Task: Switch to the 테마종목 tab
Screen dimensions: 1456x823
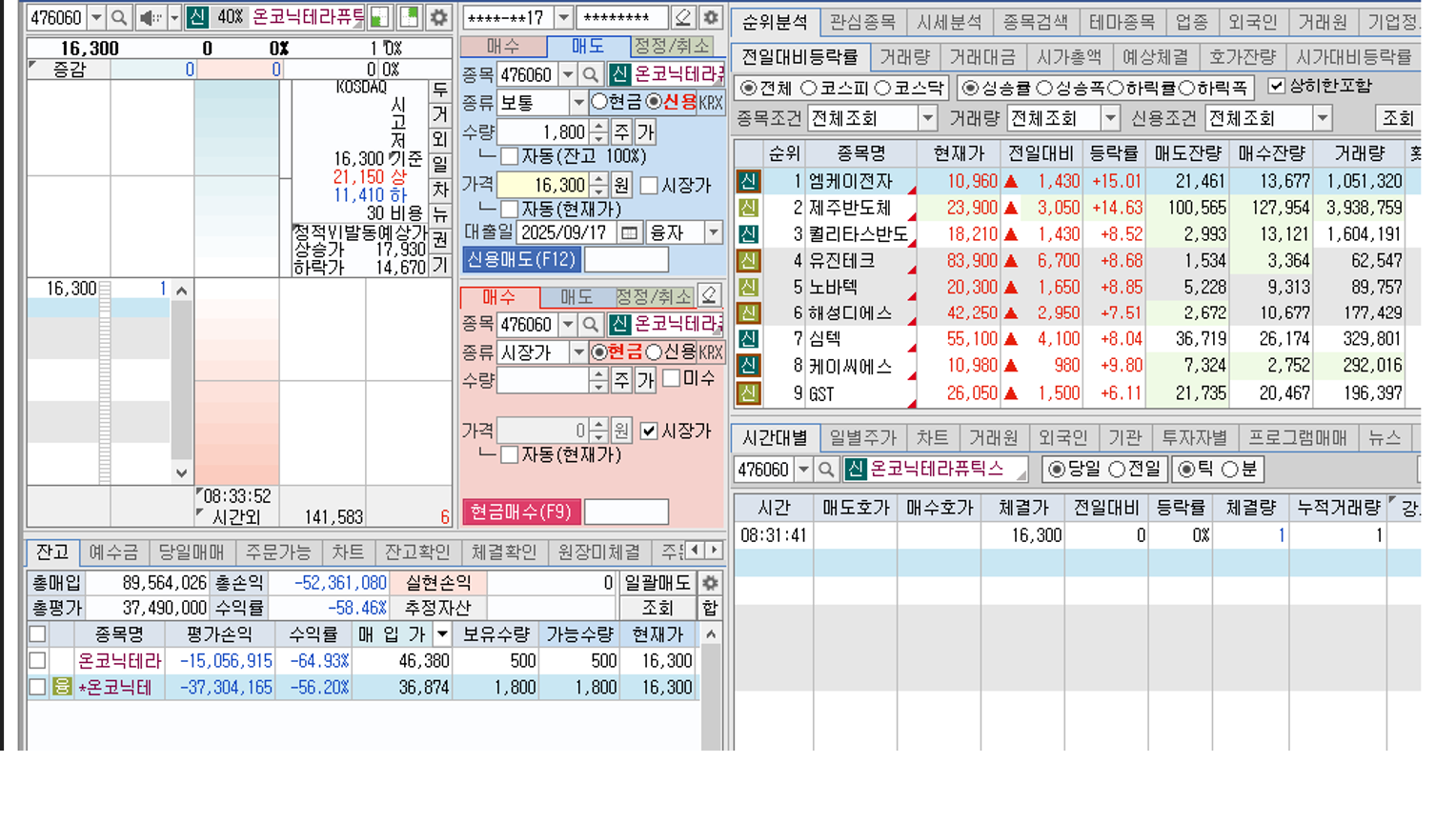Action: [x=1122, y=21]
